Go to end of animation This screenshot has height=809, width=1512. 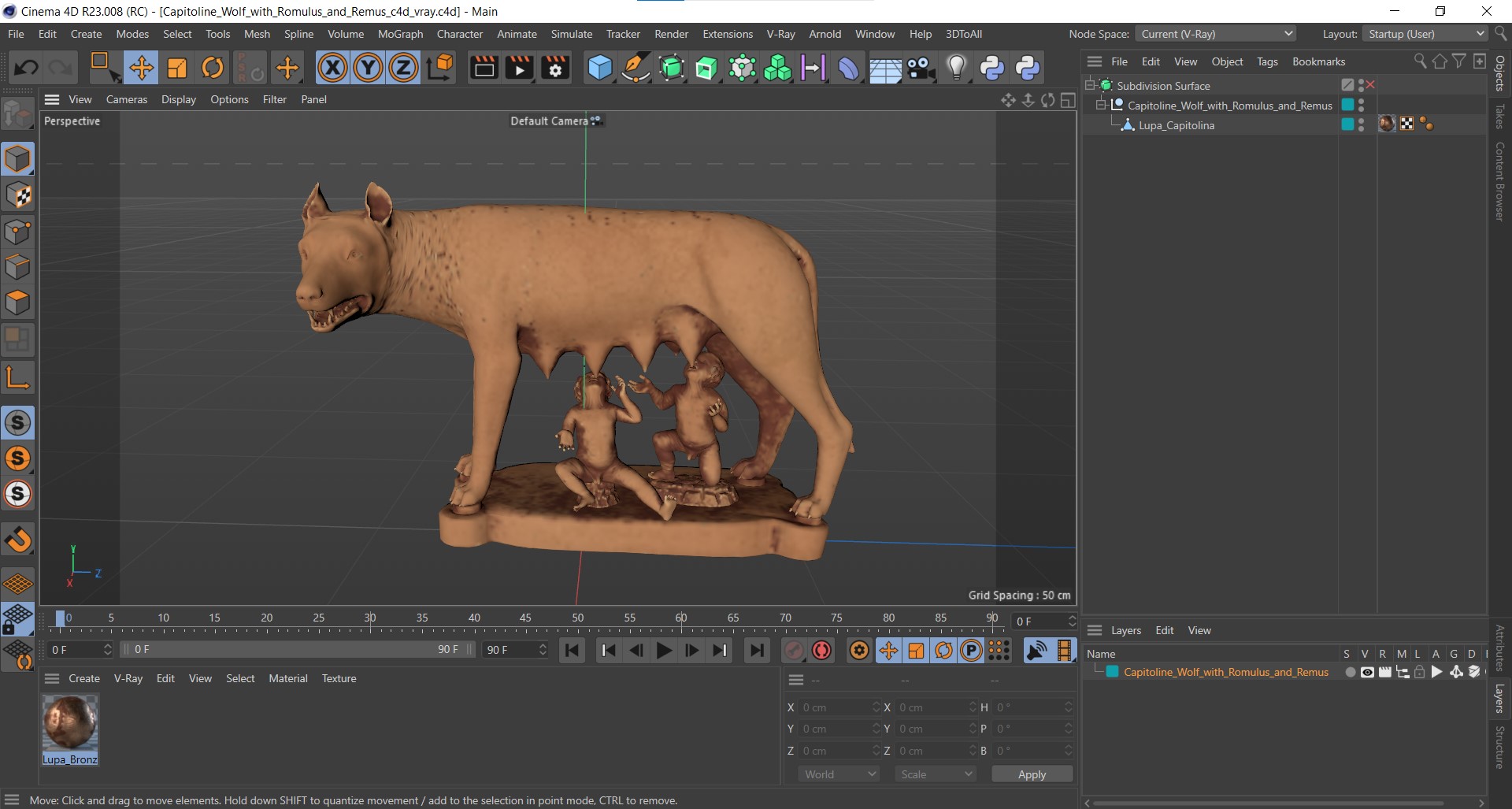point(757,651)
